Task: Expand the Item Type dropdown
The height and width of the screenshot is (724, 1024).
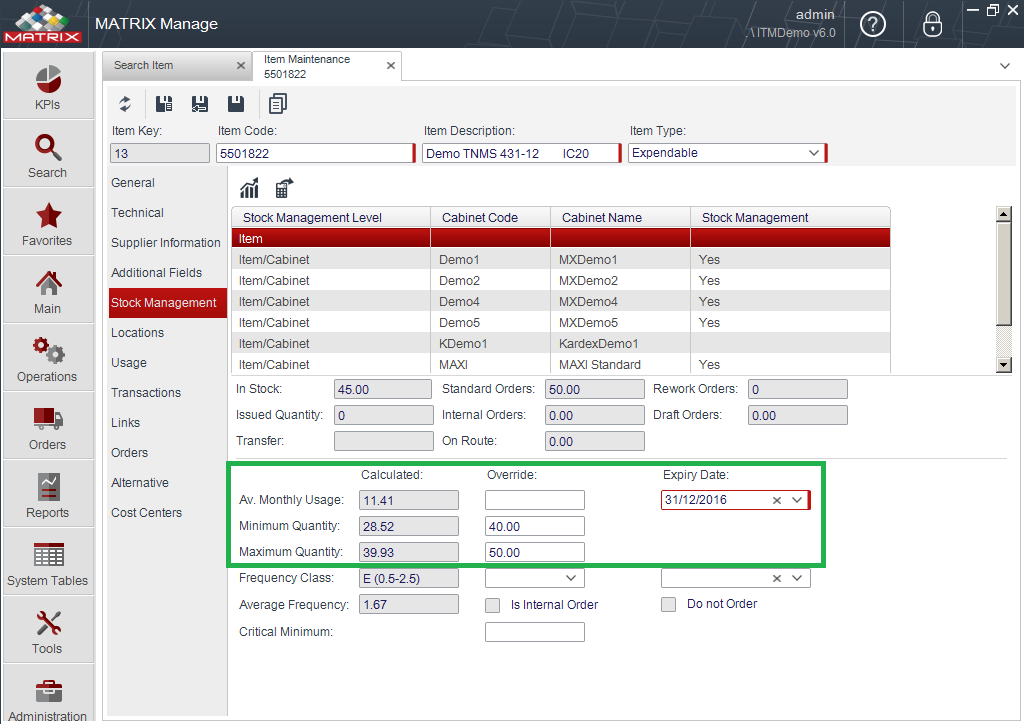Action: [x=814, y=153]
